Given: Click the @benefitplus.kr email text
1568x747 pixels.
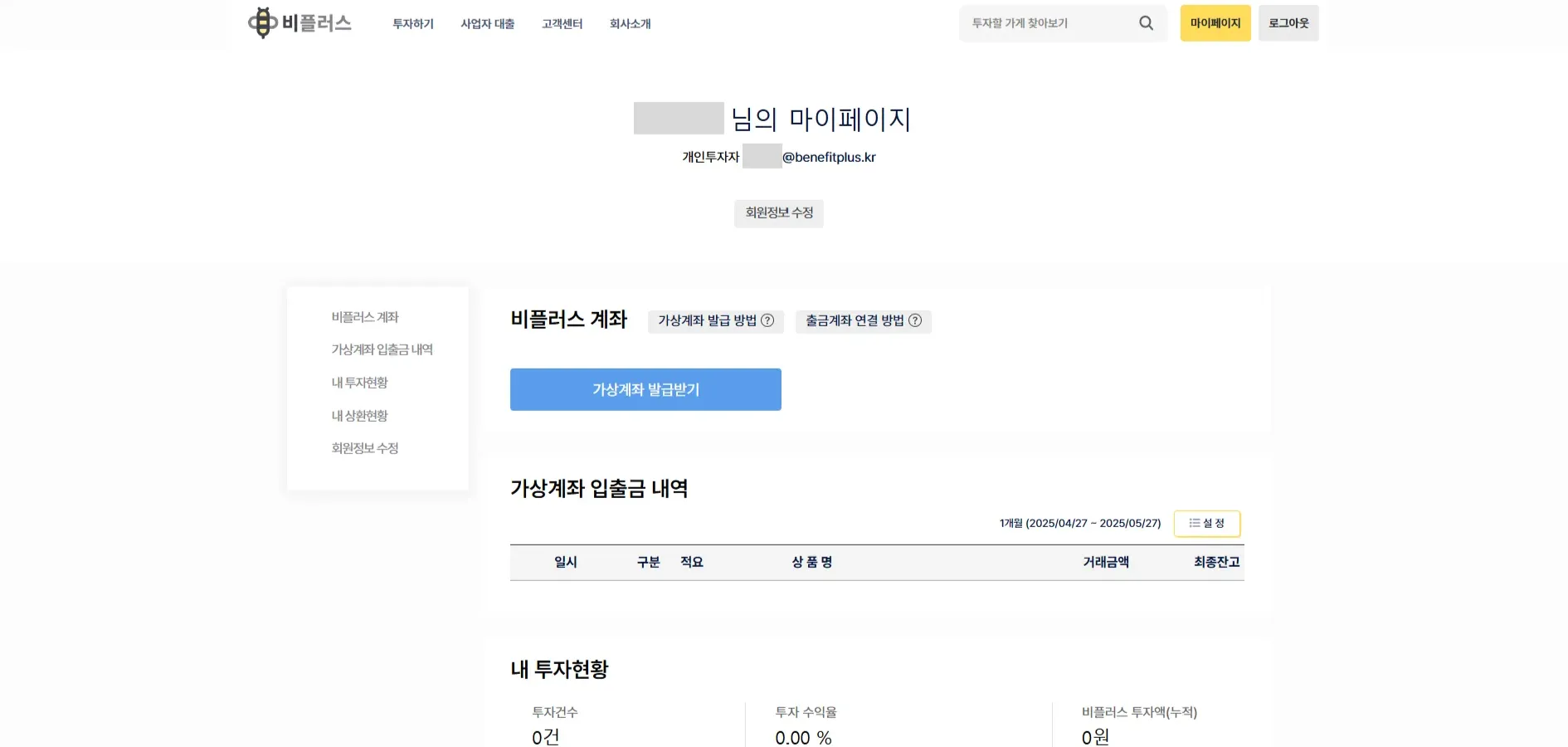Looking at the screenshot, I should point(829,157).
